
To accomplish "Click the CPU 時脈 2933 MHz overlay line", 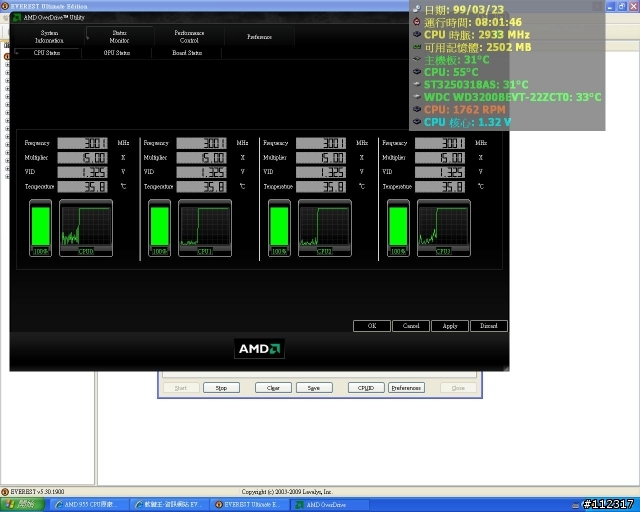I will [x=477, y=35].
